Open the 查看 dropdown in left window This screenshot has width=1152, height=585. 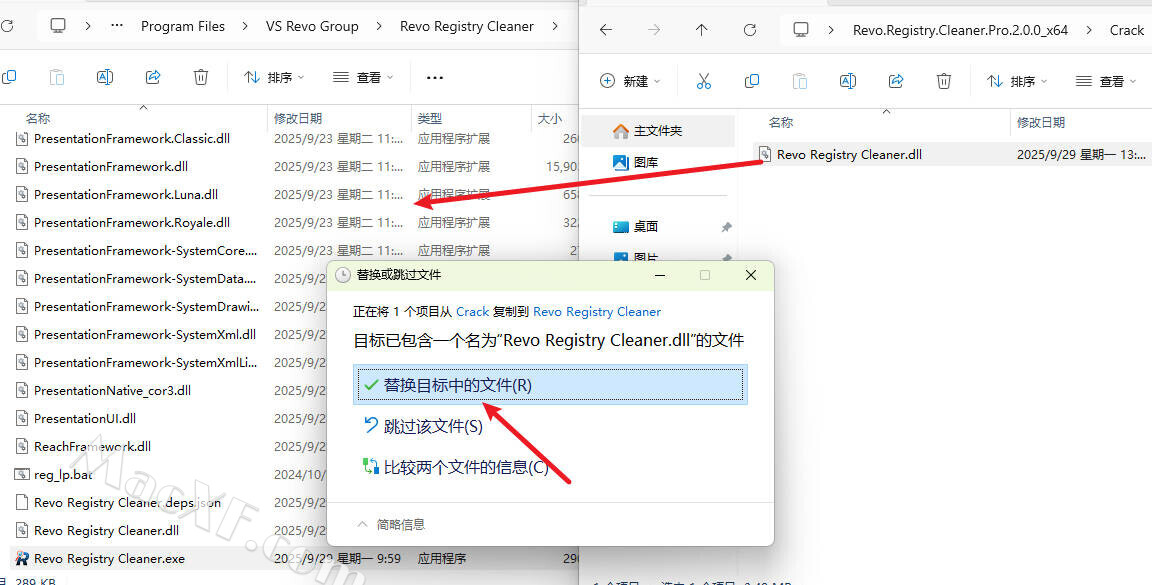(363, 77)
